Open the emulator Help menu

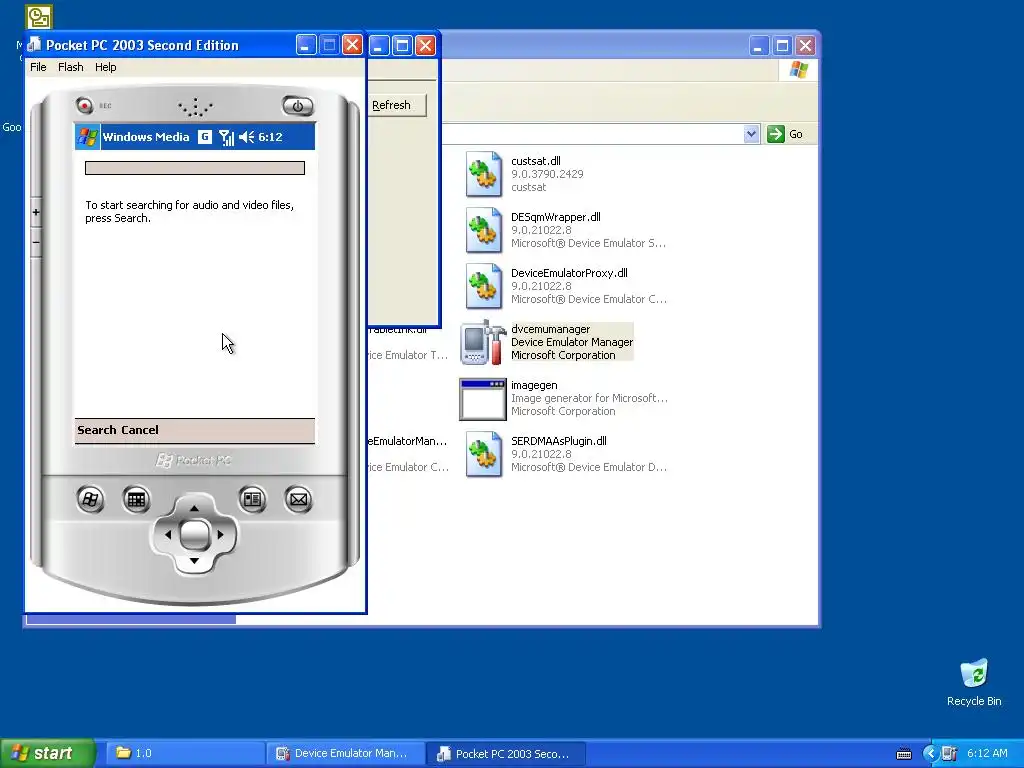click(105, 67)
